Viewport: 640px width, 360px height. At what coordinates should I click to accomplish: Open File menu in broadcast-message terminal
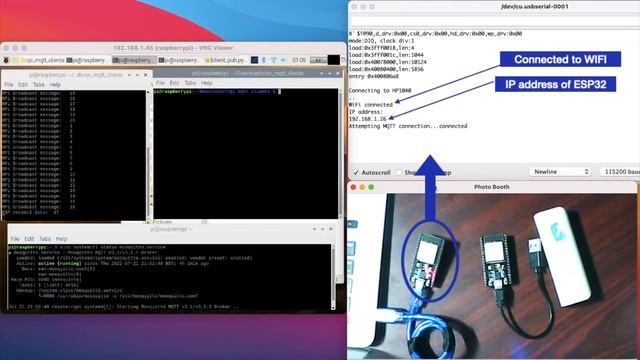(x=9, y=84)
